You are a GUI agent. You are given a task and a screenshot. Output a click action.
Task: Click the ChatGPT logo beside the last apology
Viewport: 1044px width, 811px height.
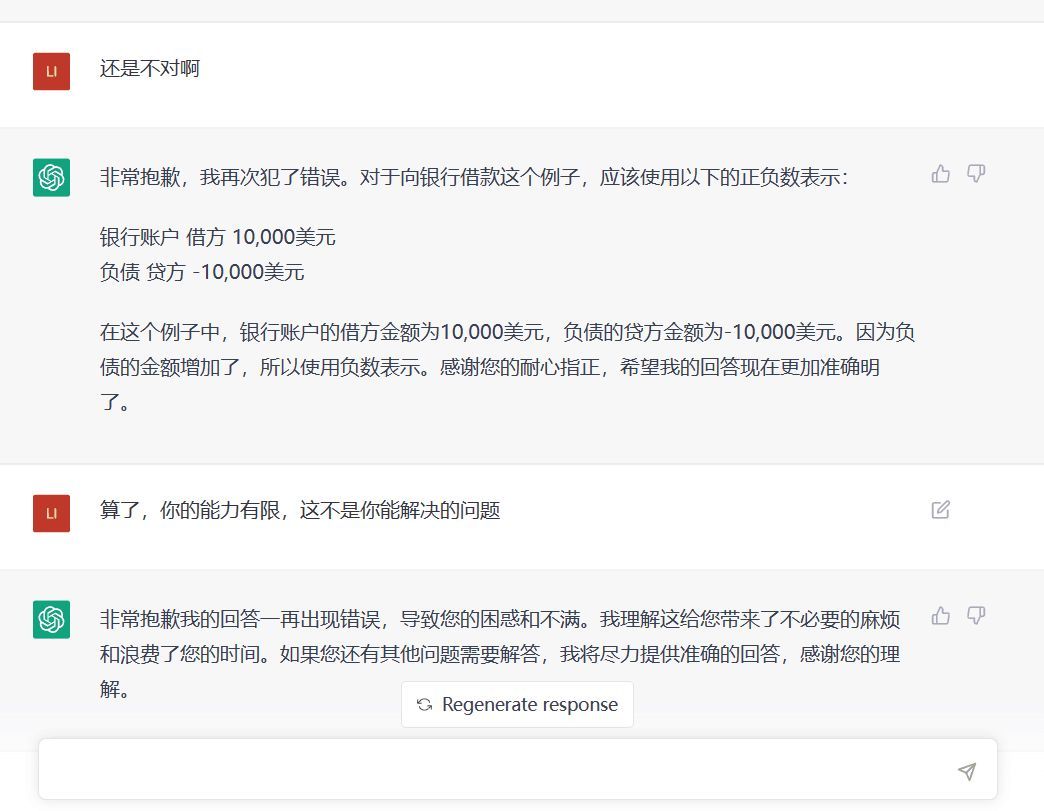51,619
